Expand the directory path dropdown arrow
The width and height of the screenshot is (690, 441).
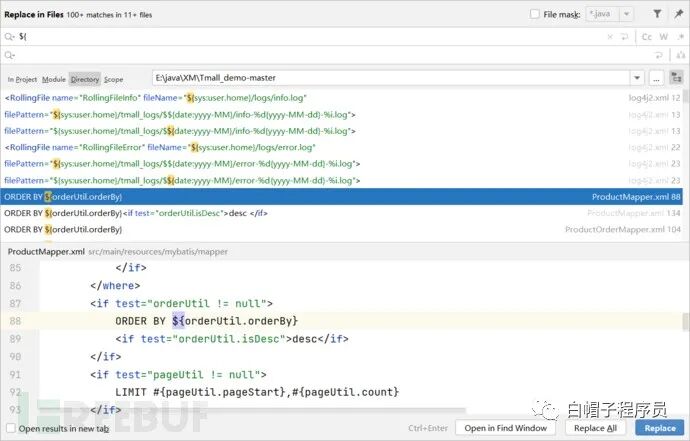point(637,78)
